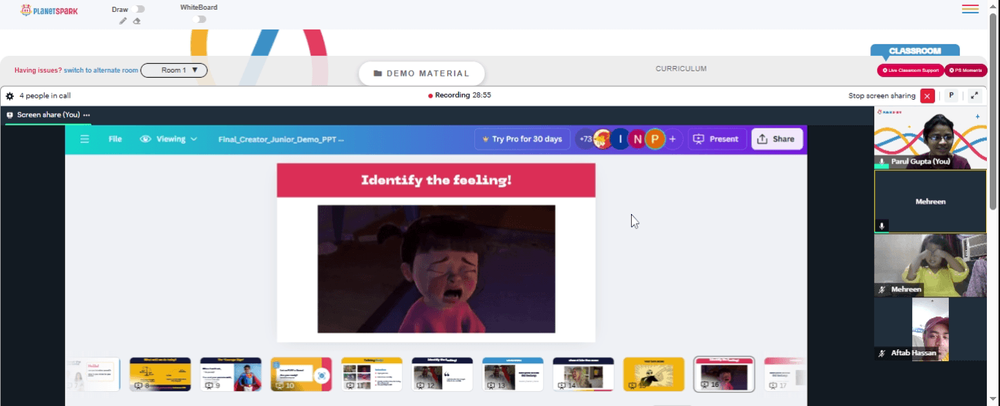Screen dimensions: 1000x406
Task: Click mic icon on black Mehreen tile
Action: (882, 226)
